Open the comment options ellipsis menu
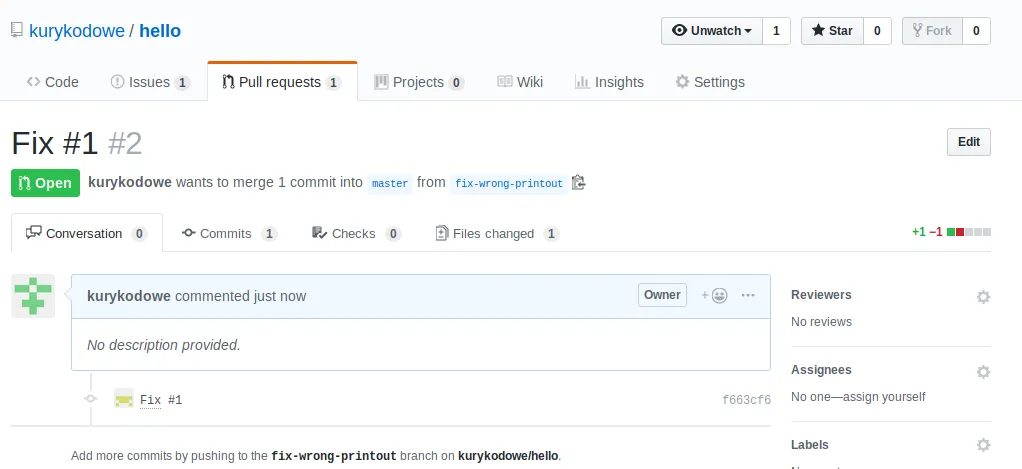The height and width of the screenshot is (469, 1022). pos(748,296)
